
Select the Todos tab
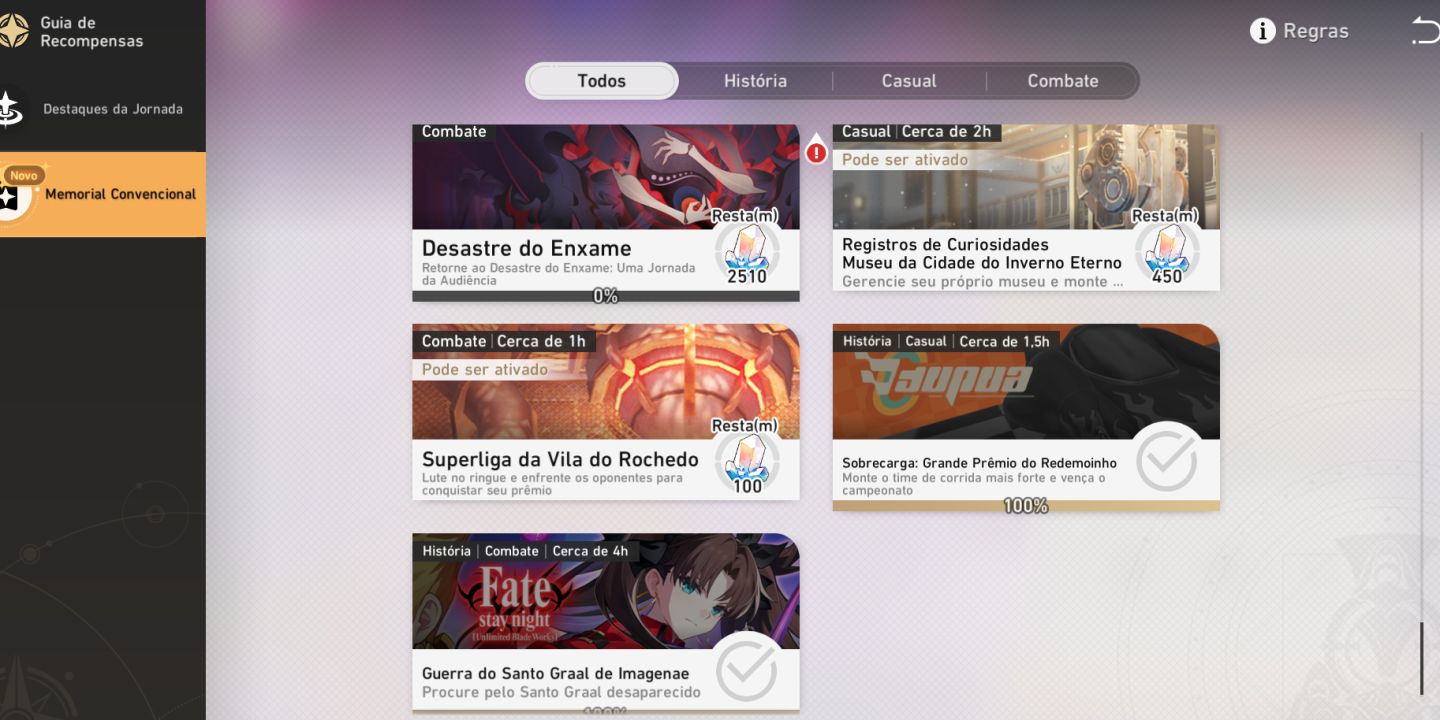coord(602,81)
